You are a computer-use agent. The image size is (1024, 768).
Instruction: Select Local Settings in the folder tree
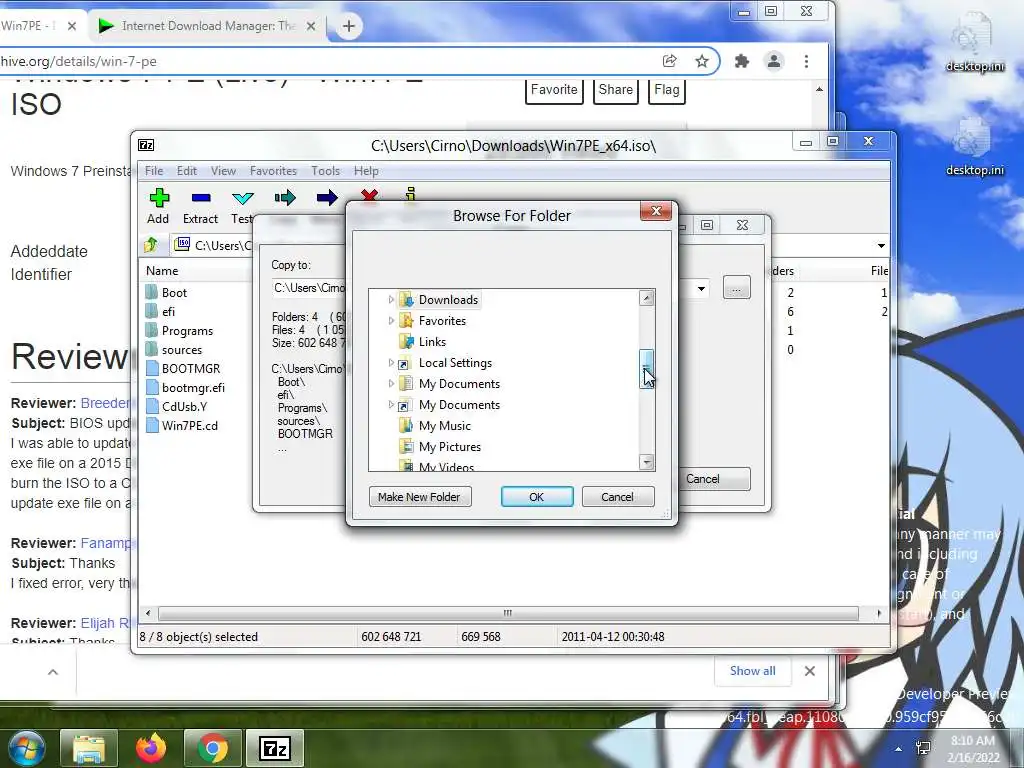click(455, 362)
